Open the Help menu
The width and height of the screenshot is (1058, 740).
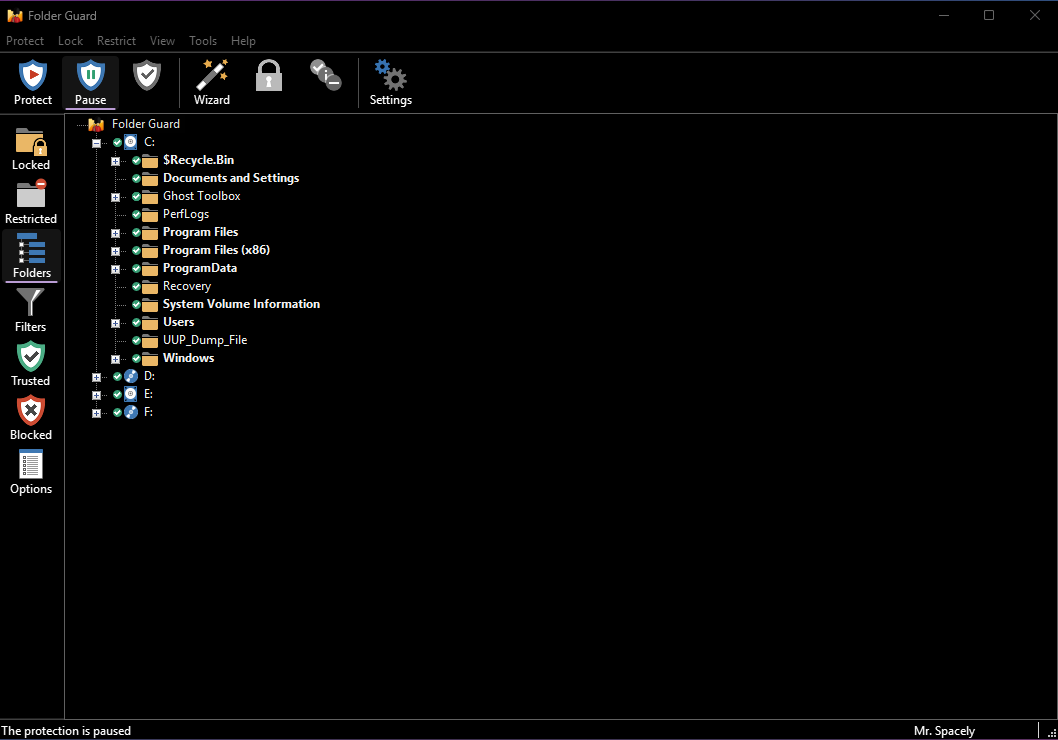(x=243, y=41)
